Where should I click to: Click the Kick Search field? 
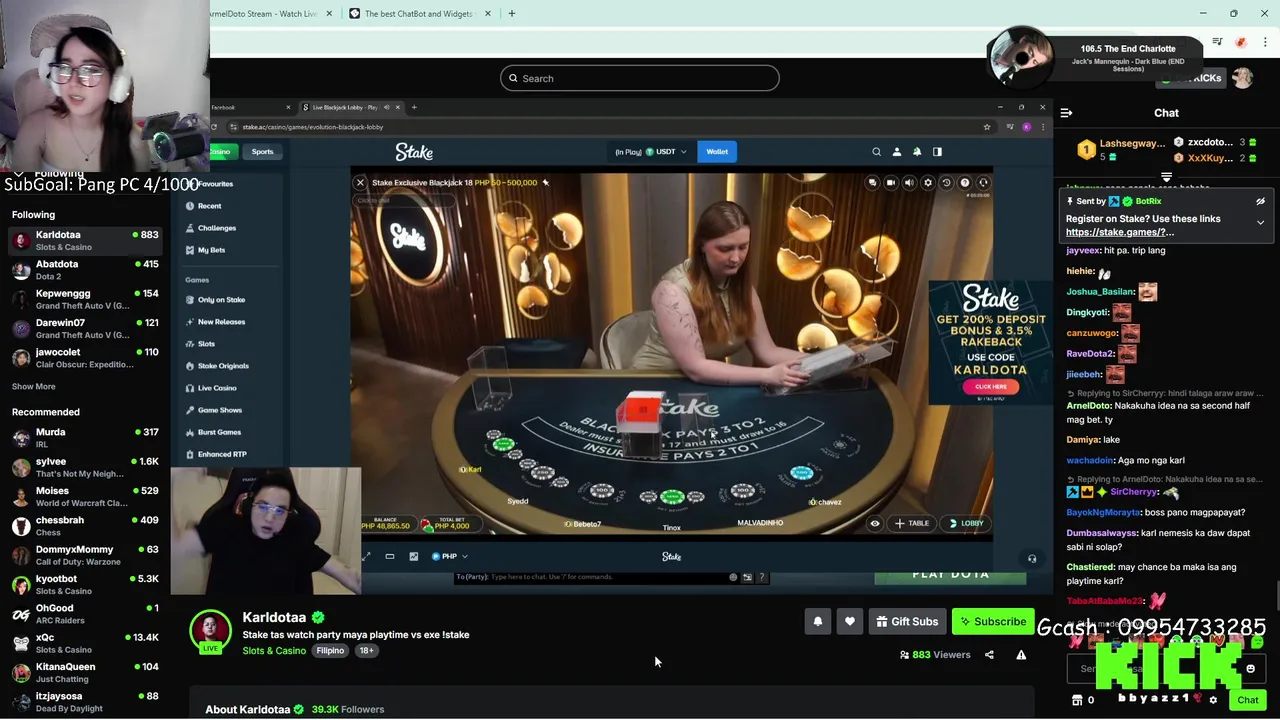(640, 78)
